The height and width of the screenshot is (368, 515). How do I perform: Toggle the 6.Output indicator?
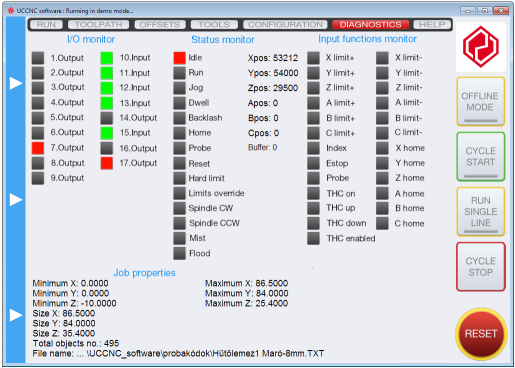[38, 132]
